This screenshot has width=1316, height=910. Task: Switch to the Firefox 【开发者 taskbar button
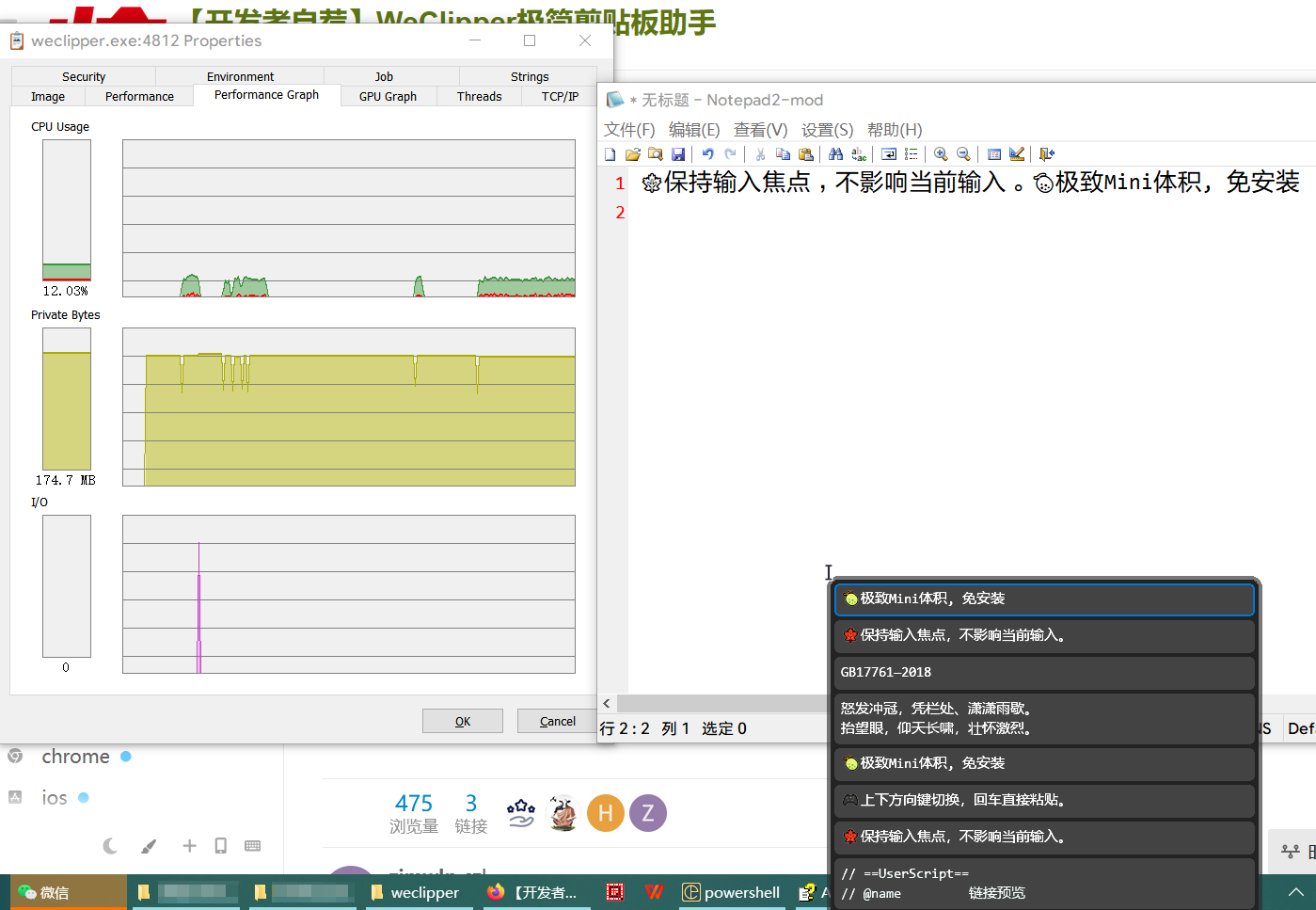click(534, 892)
